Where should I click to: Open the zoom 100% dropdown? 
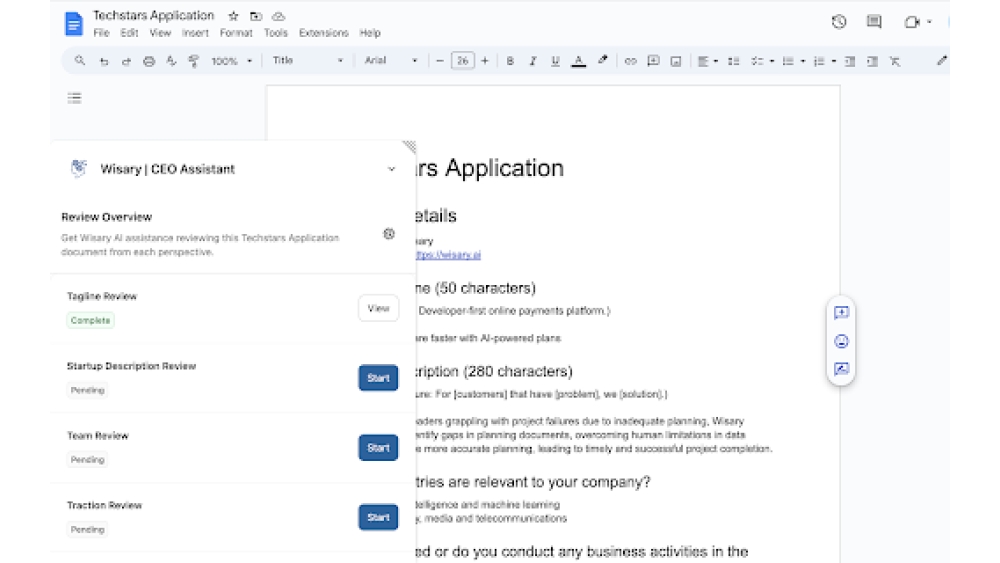232,61
